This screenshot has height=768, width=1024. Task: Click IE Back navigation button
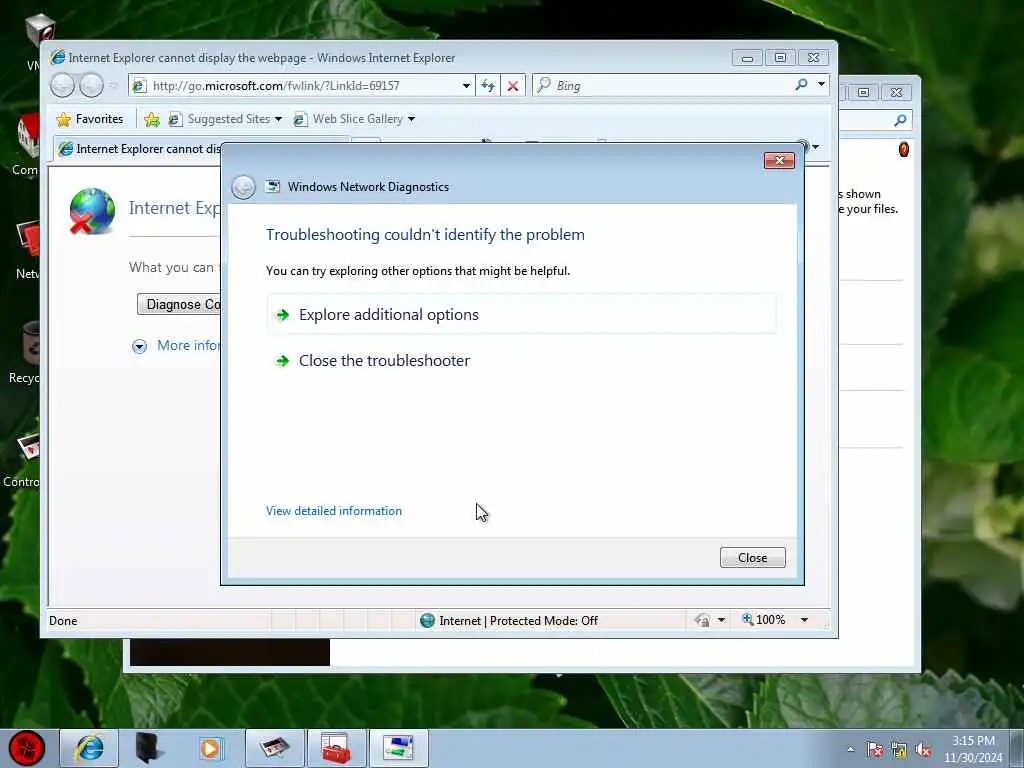click(x=63, y=86)
